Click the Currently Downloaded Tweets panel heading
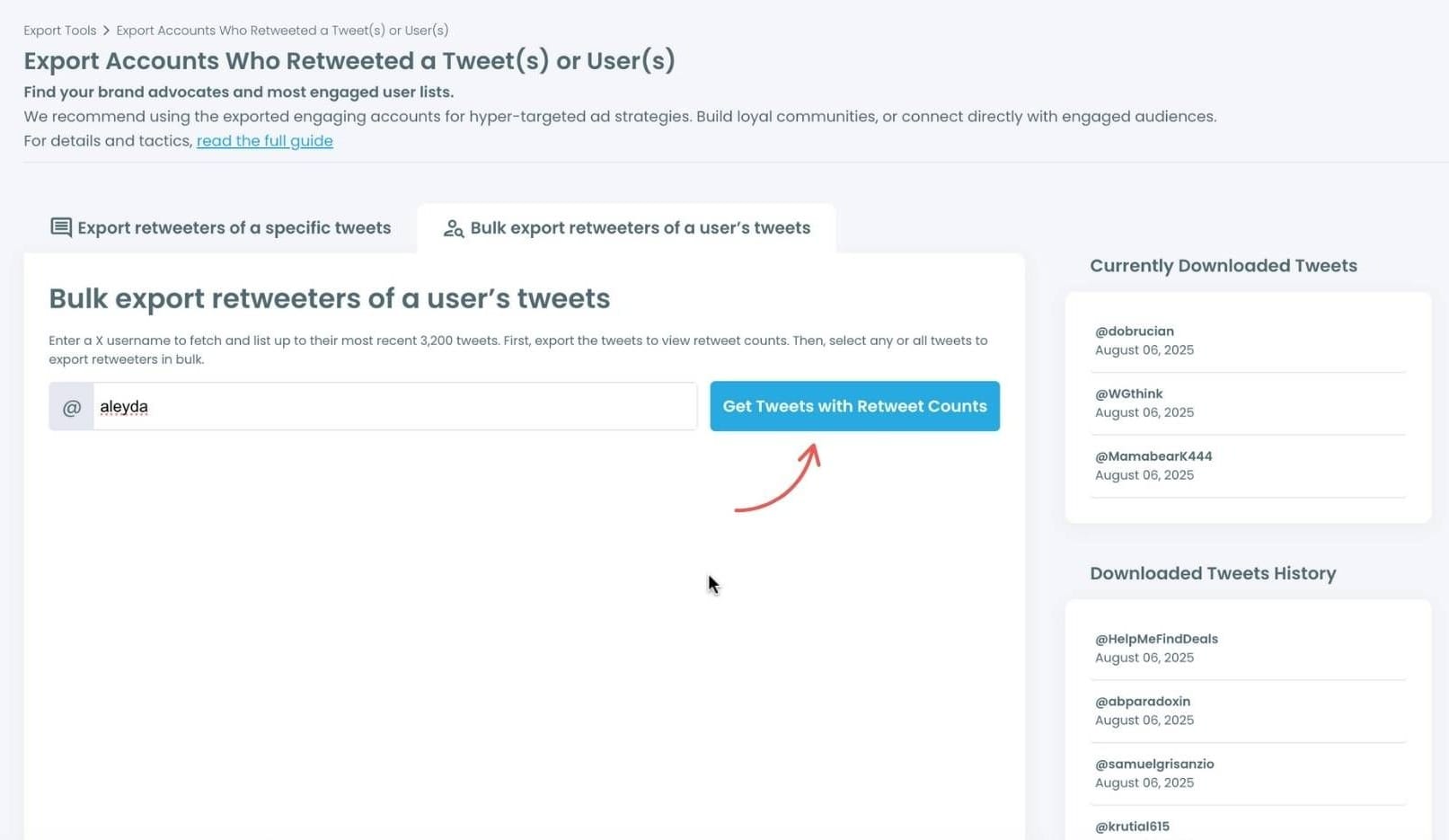The image size is (1449, 840). [1223, 265]
